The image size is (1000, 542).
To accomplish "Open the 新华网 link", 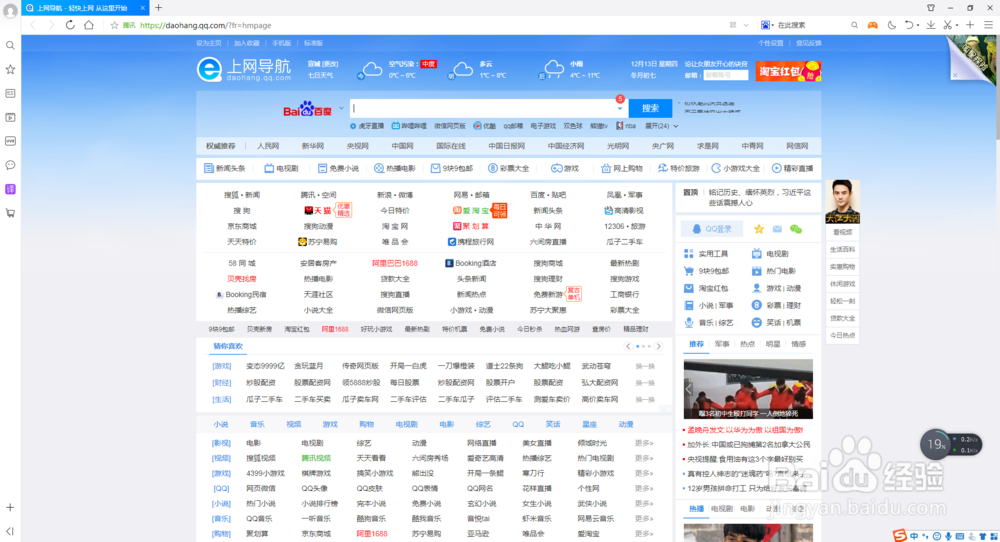I will (312, 146).
